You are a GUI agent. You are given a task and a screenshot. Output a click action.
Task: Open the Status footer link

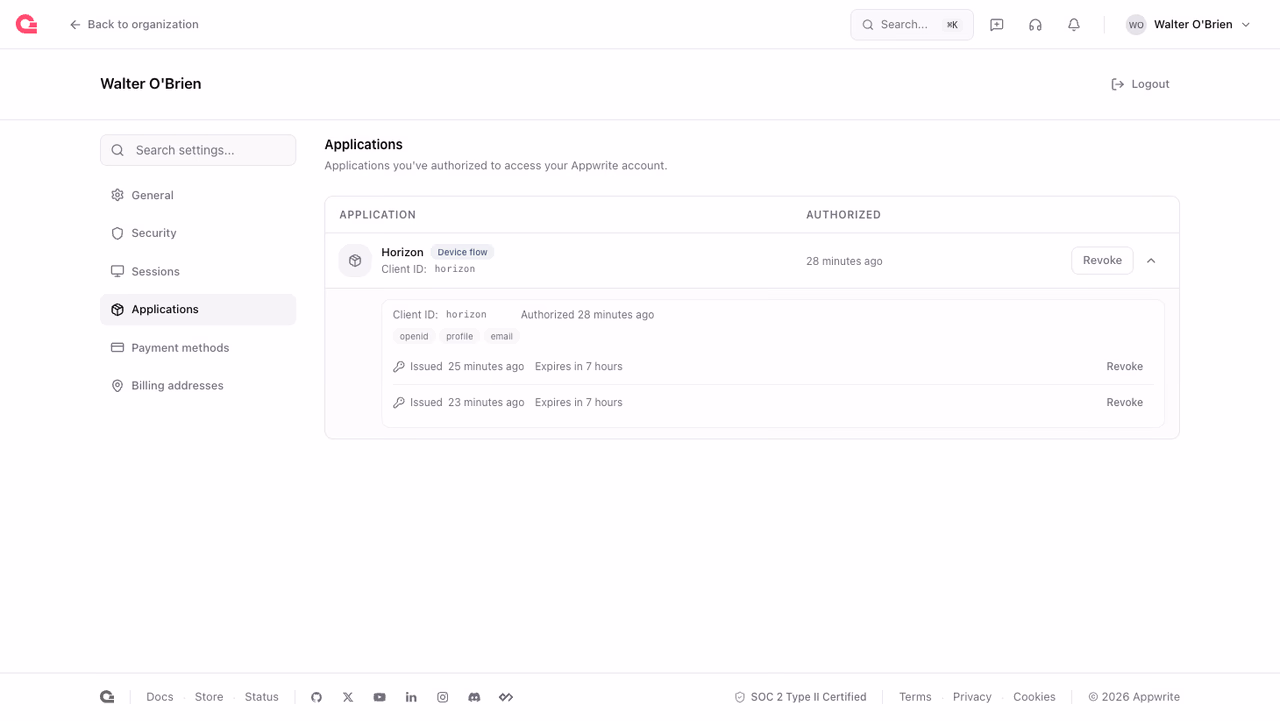(262, 697)
